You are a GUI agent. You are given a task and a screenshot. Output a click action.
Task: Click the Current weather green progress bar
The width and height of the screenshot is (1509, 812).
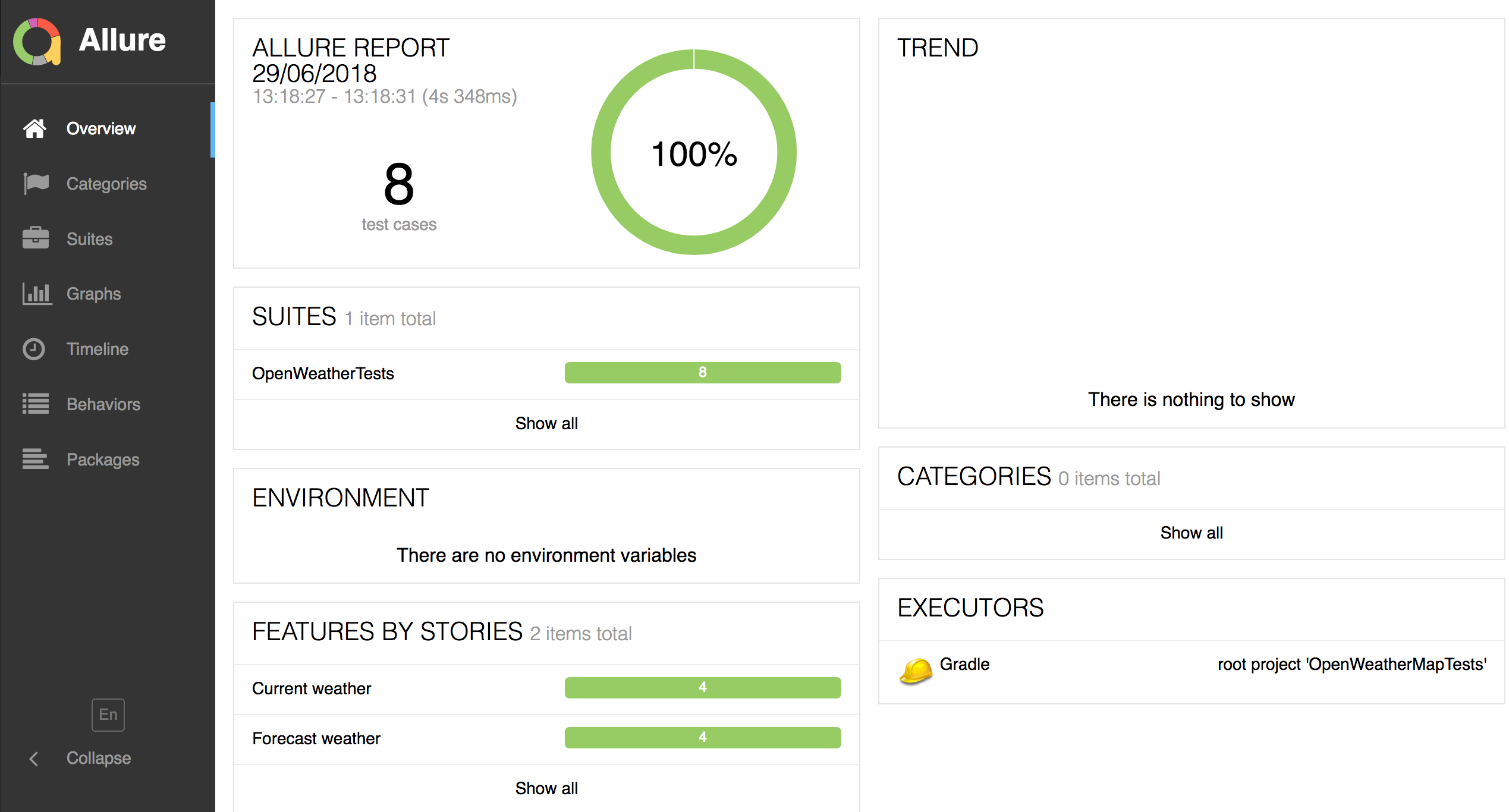(703, 688)
